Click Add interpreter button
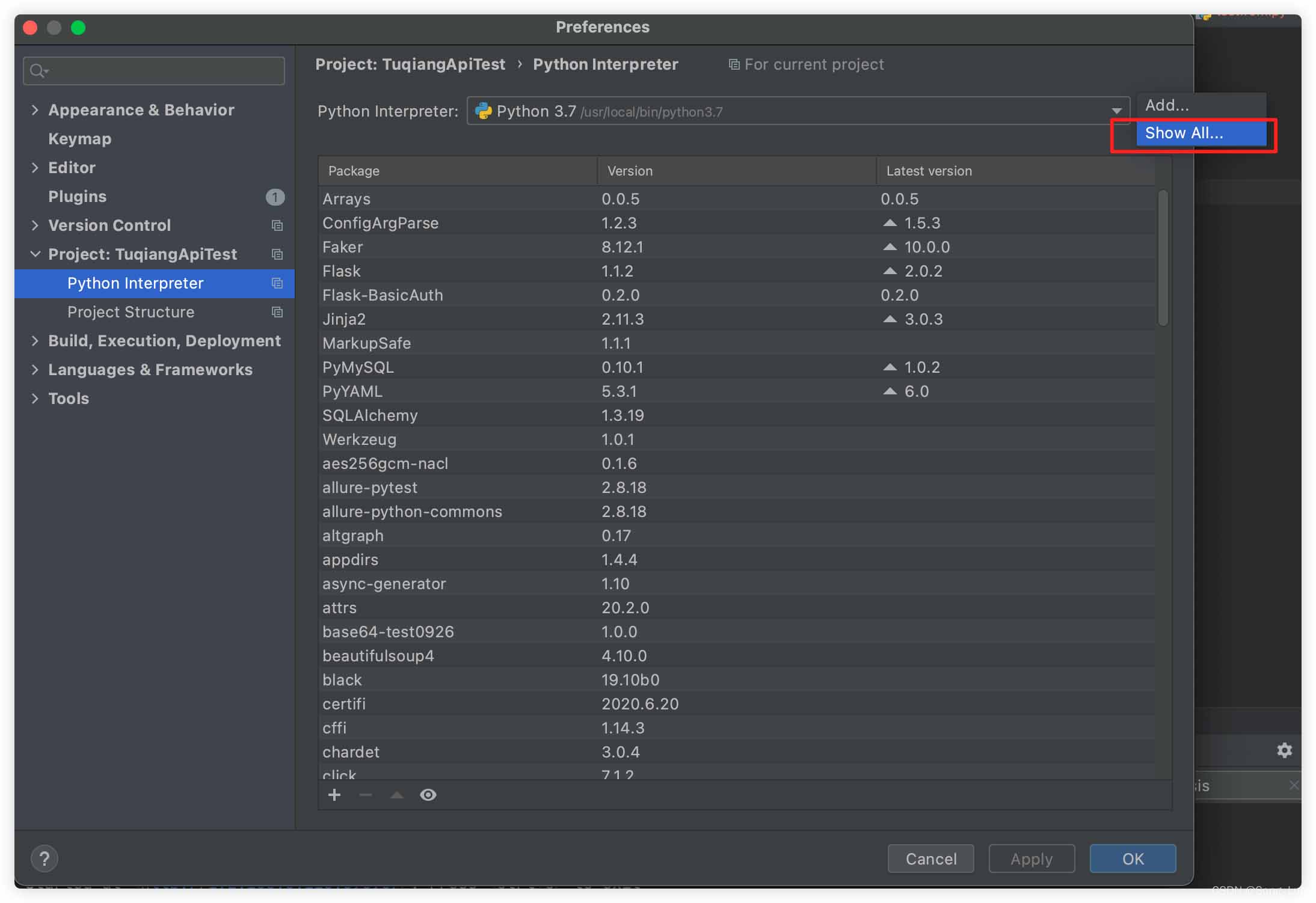The height and width of the screenshot is (903, 1316). 1165,104
